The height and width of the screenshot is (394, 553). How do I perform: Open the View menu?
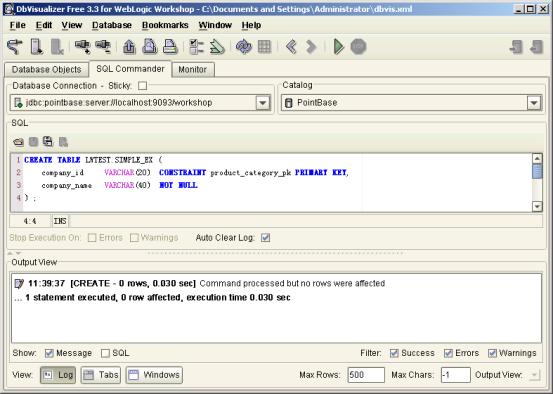[x=72, y=25]
